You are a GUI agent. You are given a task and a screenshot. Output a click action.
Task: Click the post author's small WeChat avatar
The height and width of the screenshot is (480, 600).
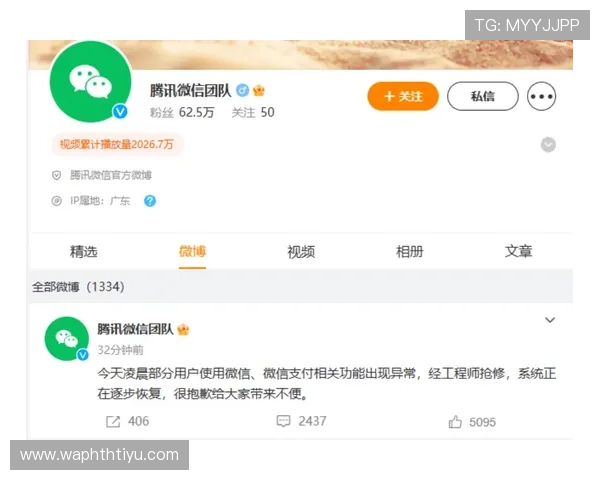(67, 339)
